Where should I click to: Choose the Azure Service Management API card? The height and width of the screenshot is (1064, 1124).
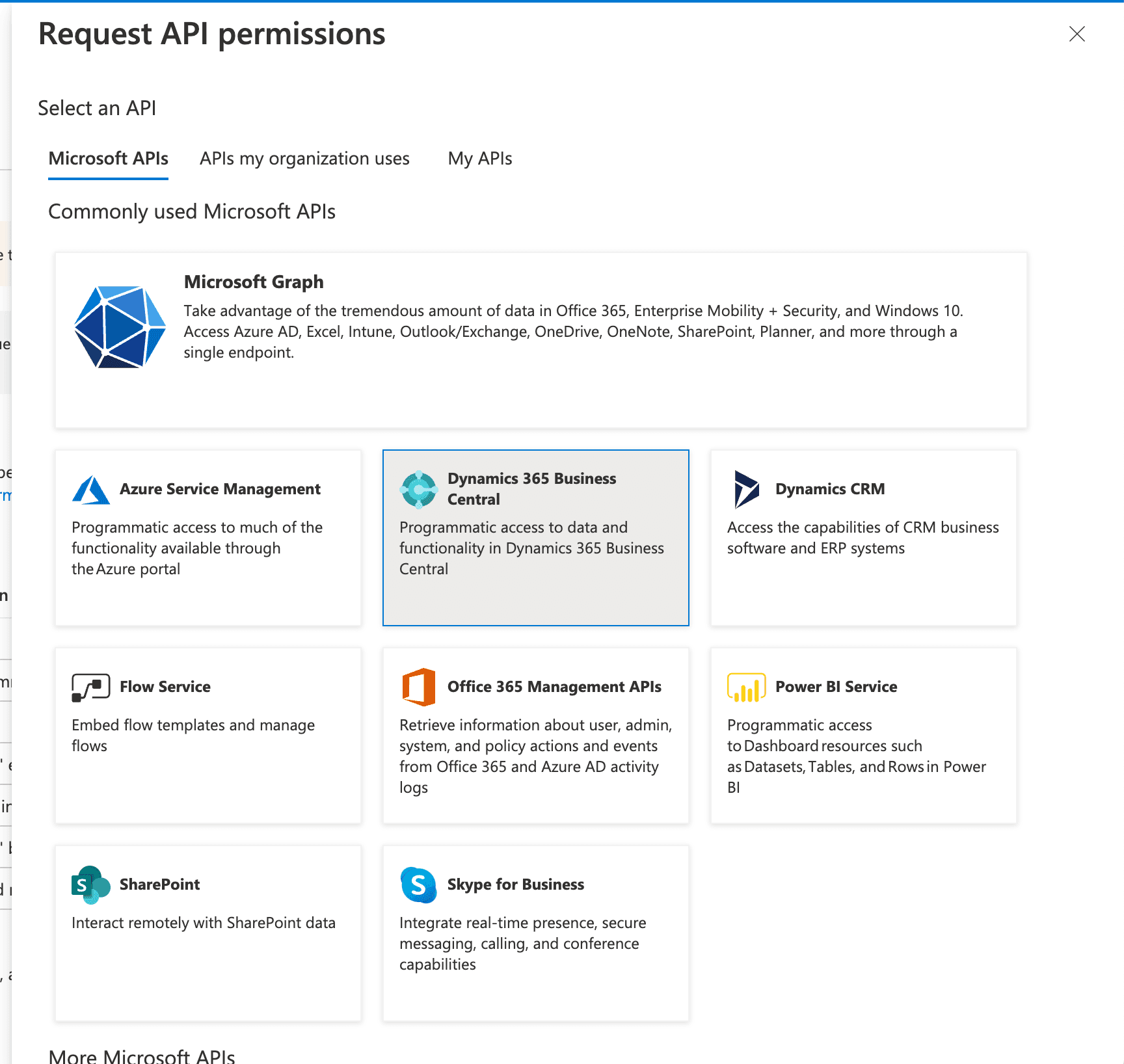pyautogui.click(x=207, y=539)
